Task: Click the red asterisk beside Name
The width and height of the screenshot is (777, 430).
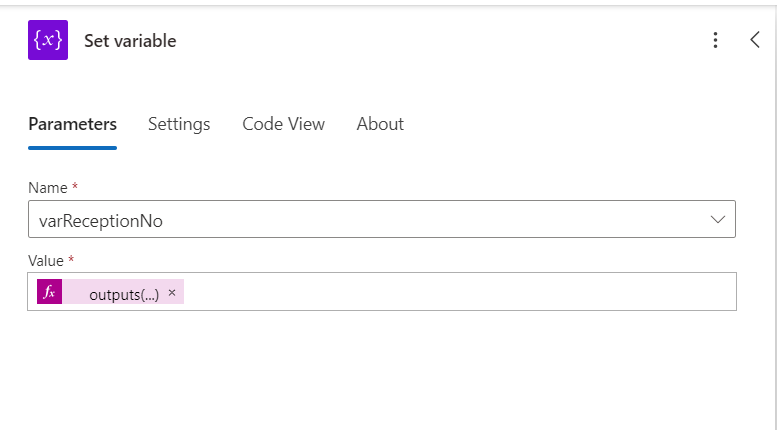Action: pos(75,188)
